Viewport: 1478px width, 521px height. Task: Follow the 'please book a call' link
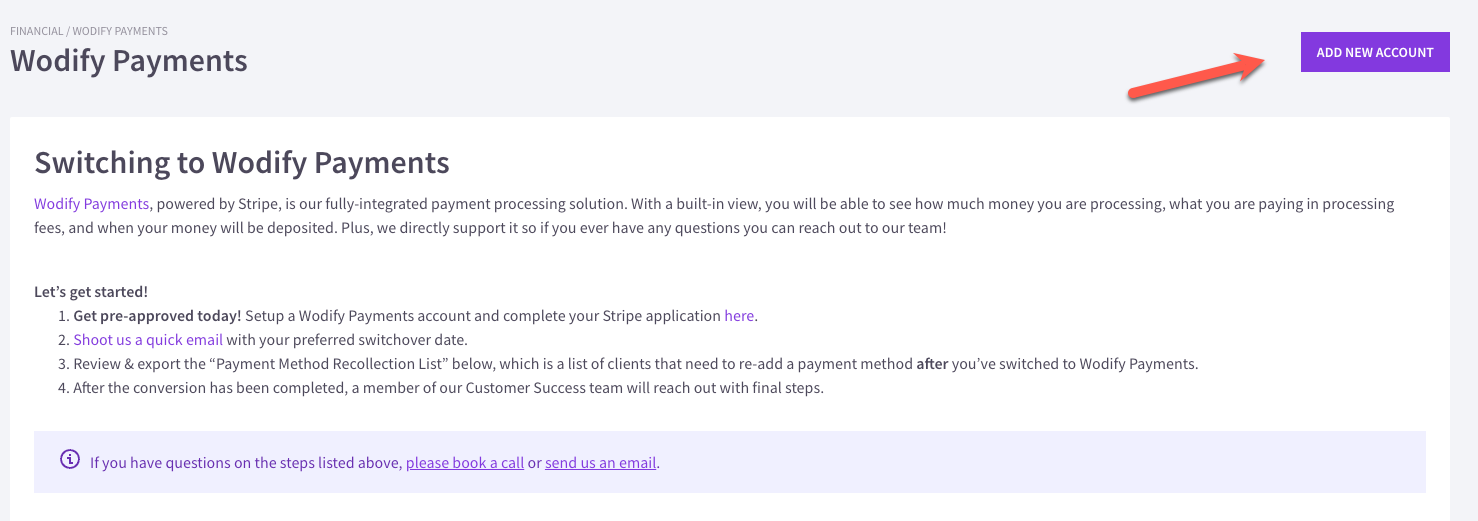(x=465, y=463)
